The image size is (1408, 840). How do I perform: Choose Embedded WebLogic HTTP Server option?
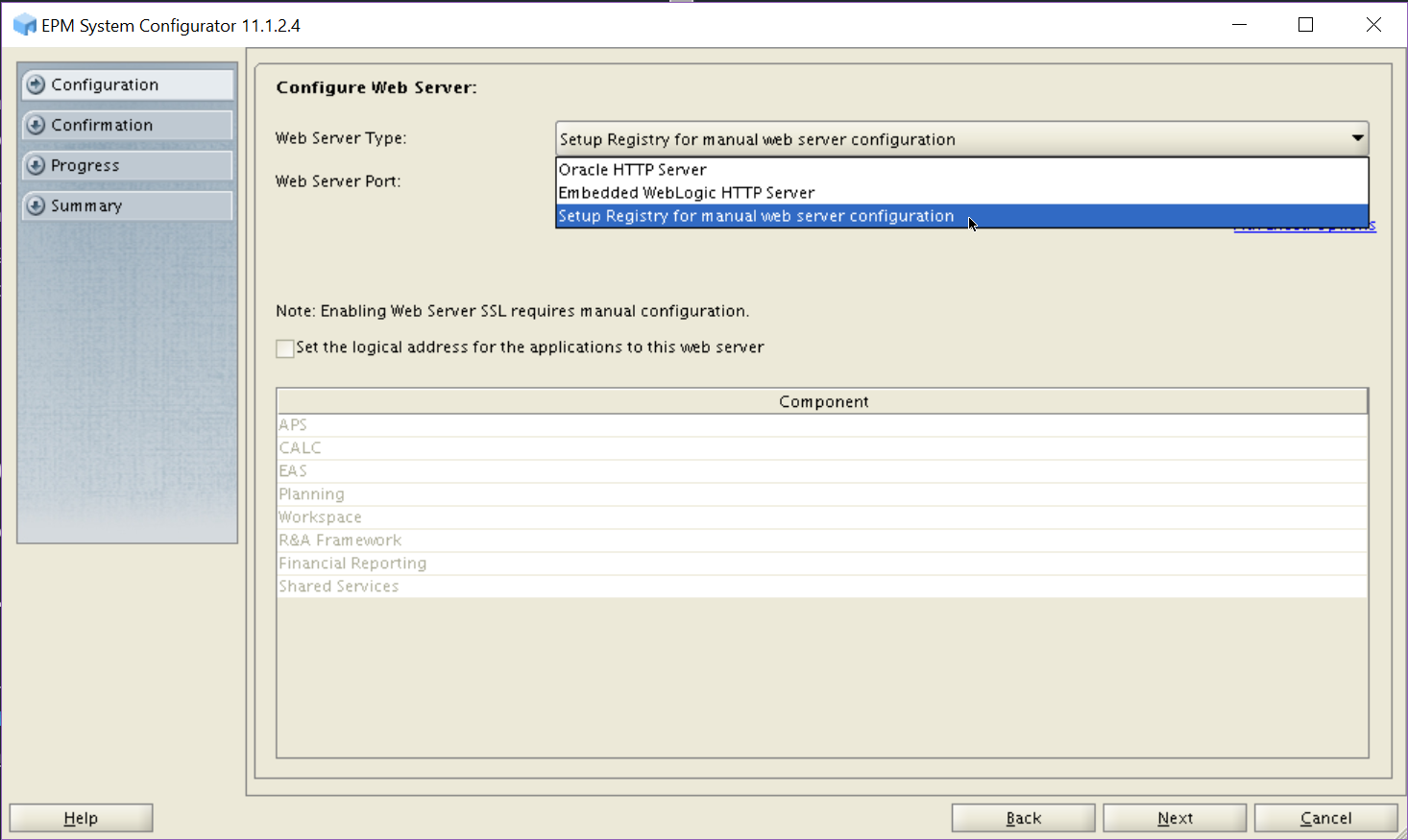(x=962, y=193)
